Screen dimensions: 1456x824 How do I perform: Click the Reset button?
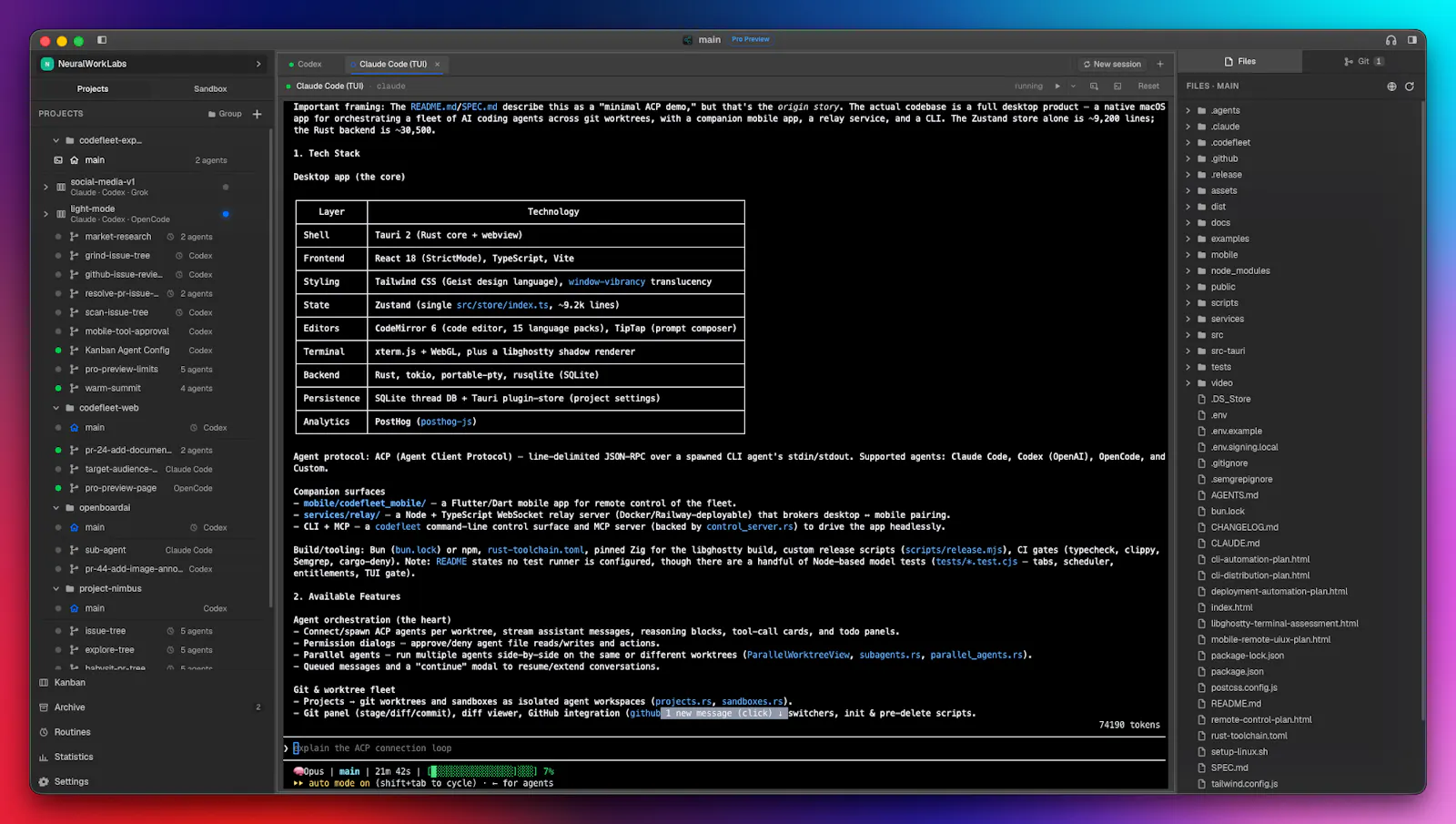[x=1148, y=86]
